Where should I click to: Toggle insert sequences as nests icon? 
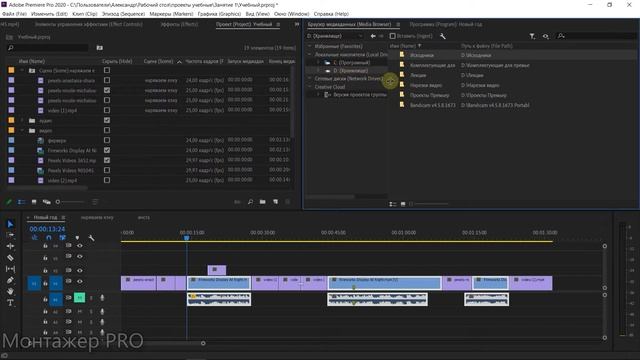tap(35, 238)
